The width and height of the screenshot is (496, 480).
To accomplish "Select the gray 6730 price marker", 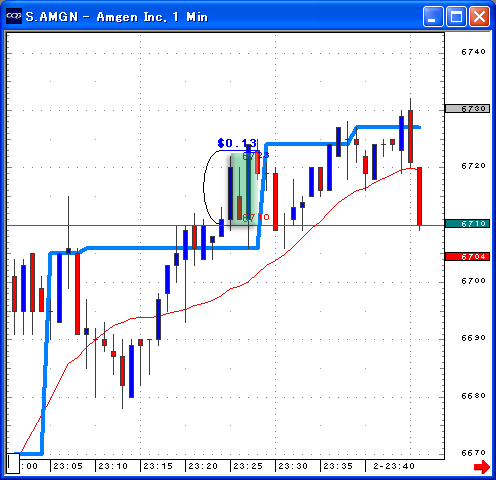I will (x=467, y=109).
